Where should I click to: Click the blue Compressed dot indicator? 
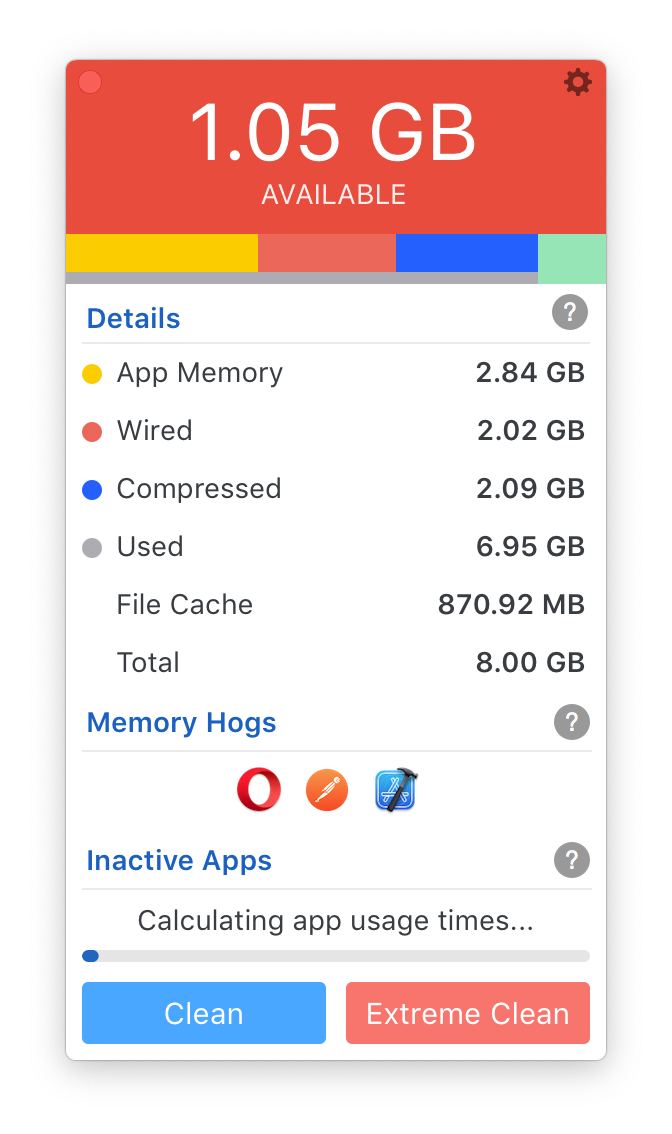(x=92, y=490)
